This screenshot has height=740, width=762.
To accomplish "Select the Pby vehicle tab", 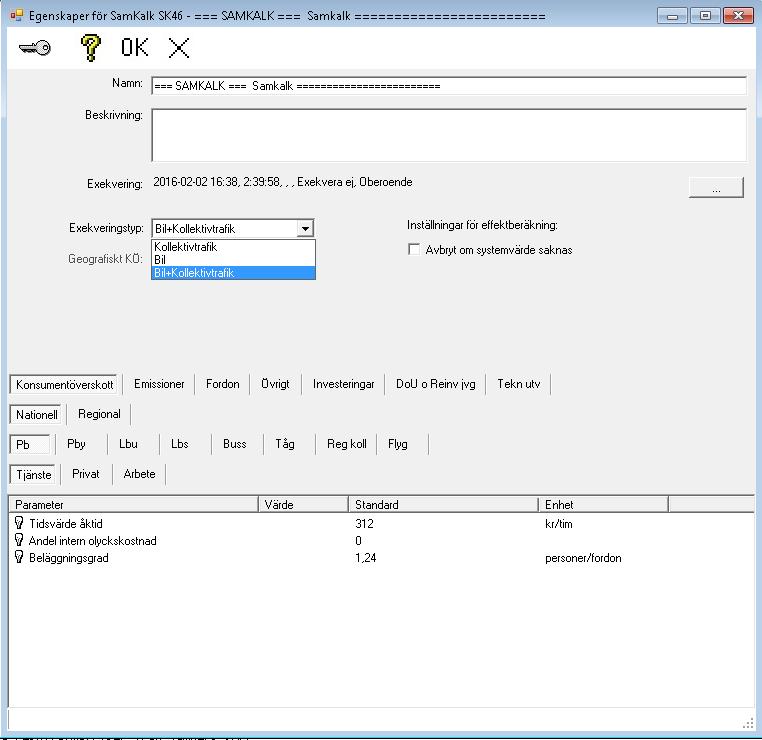I will coord(76,444).
